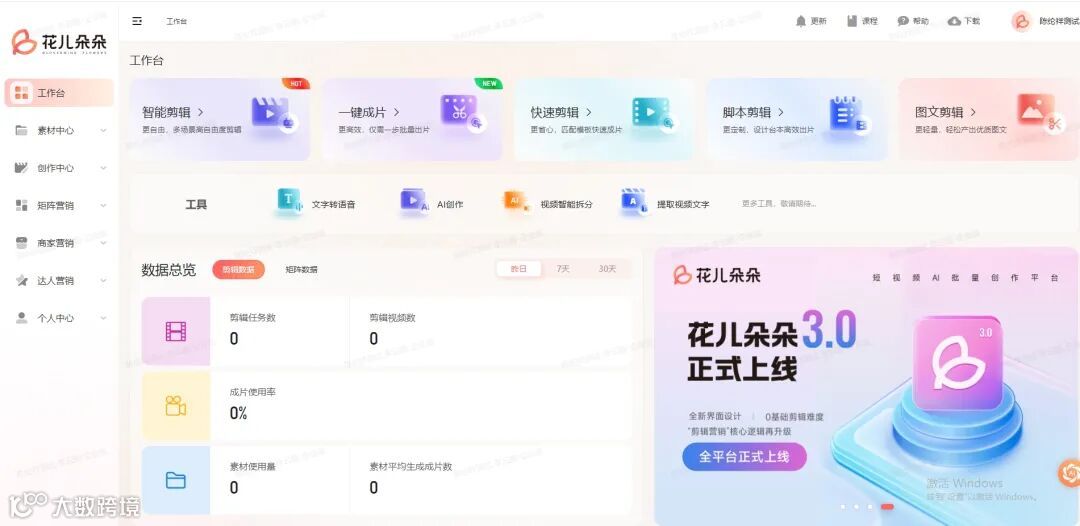1080x526 pixels.
Task: Select the 工作台 sidebar menu item
Action: [x=59, y=93]
